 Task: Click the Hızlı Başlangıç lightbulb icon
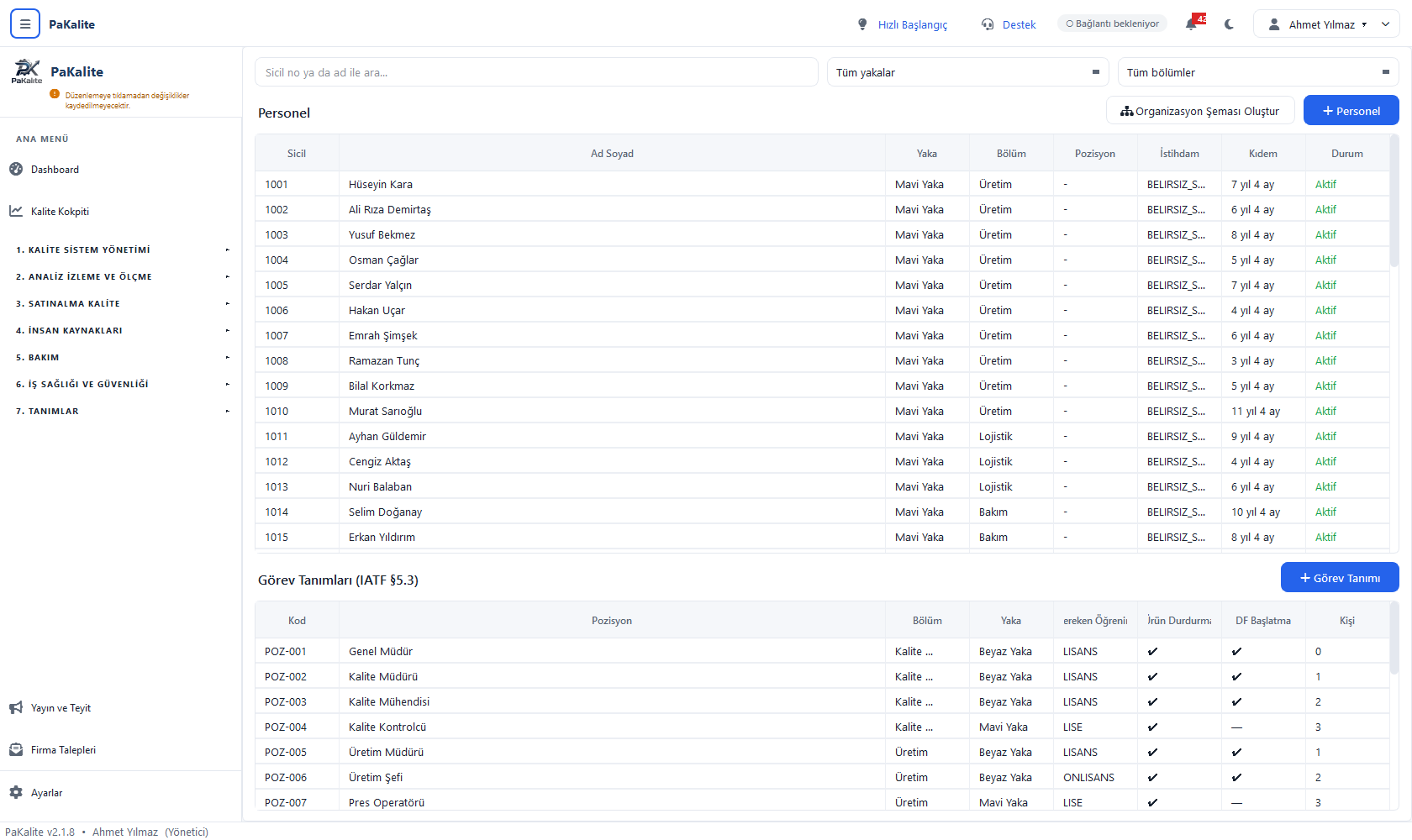pyautogui.click(x=862, y=24)
